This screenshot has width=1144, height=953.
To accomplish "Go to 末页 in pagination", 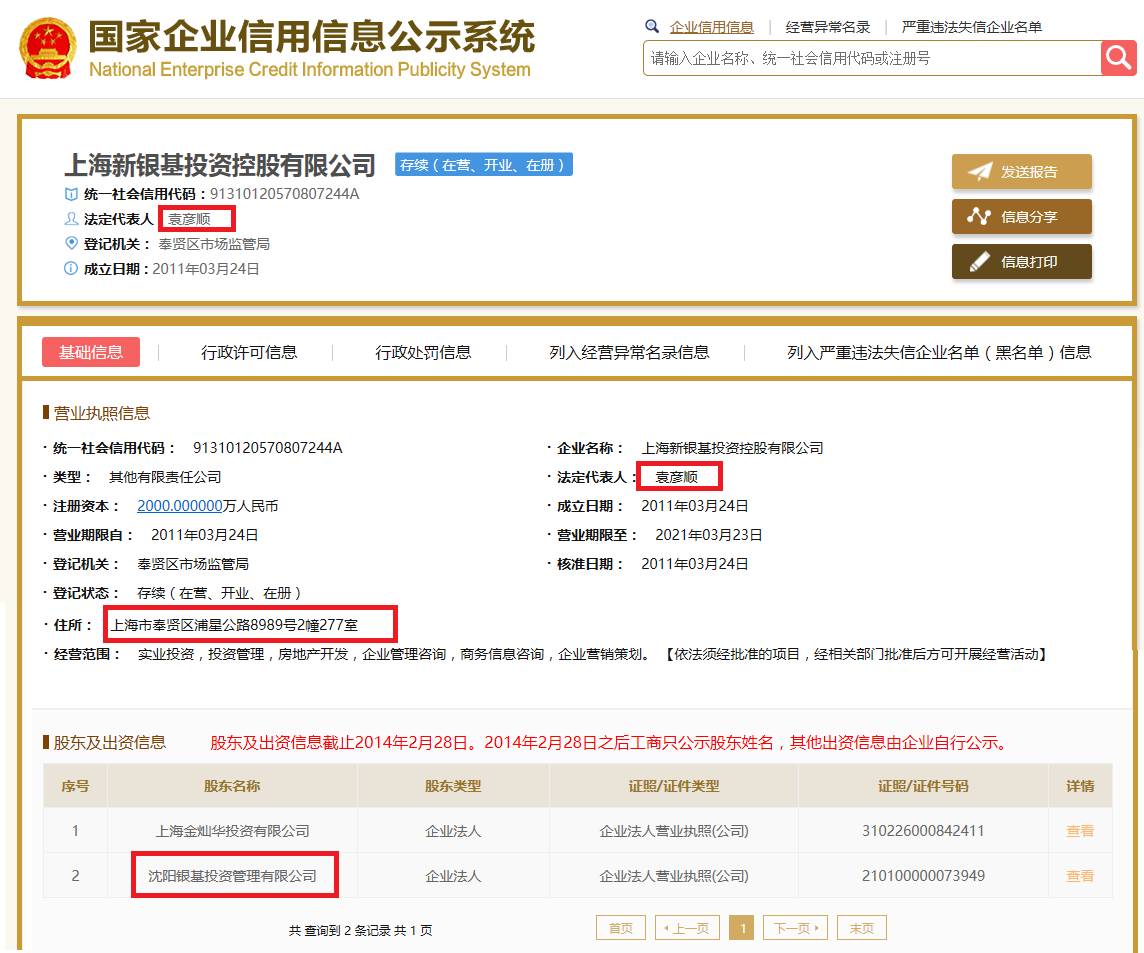I will click(862, 928).
